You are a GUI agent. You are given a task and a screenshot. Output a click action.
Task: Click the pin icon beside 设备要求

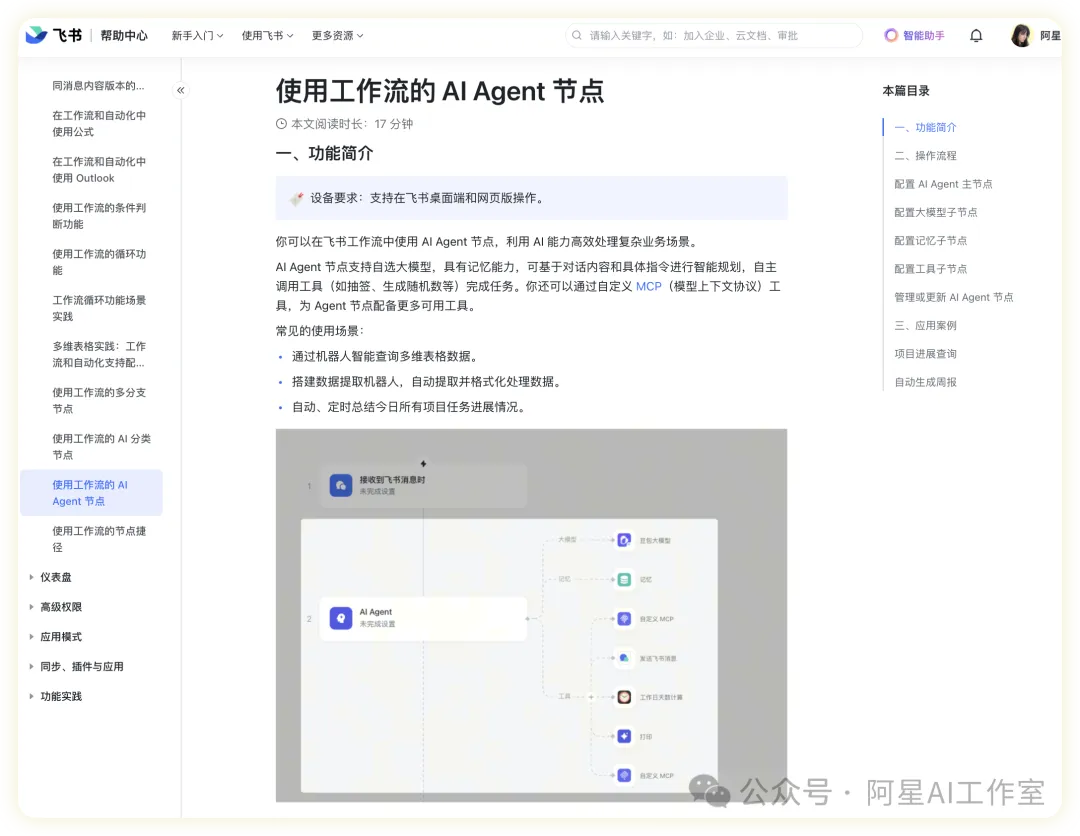click(x=297, y=198)
